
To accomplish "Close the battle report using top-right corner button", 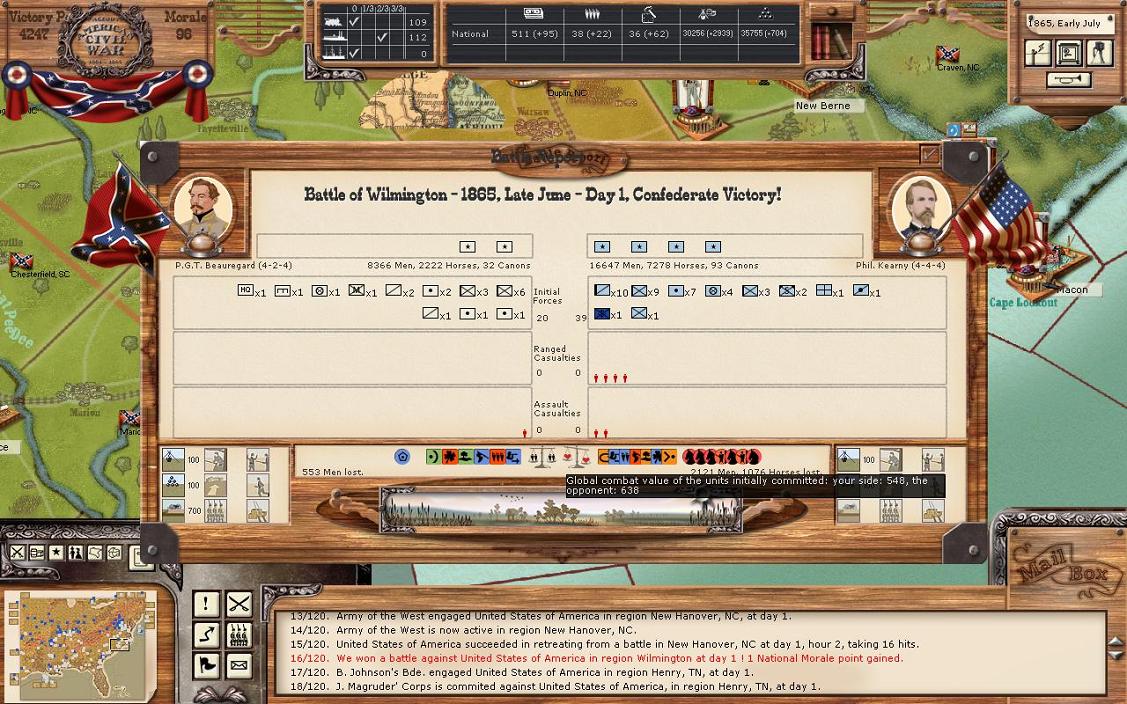I will point(929,155).
